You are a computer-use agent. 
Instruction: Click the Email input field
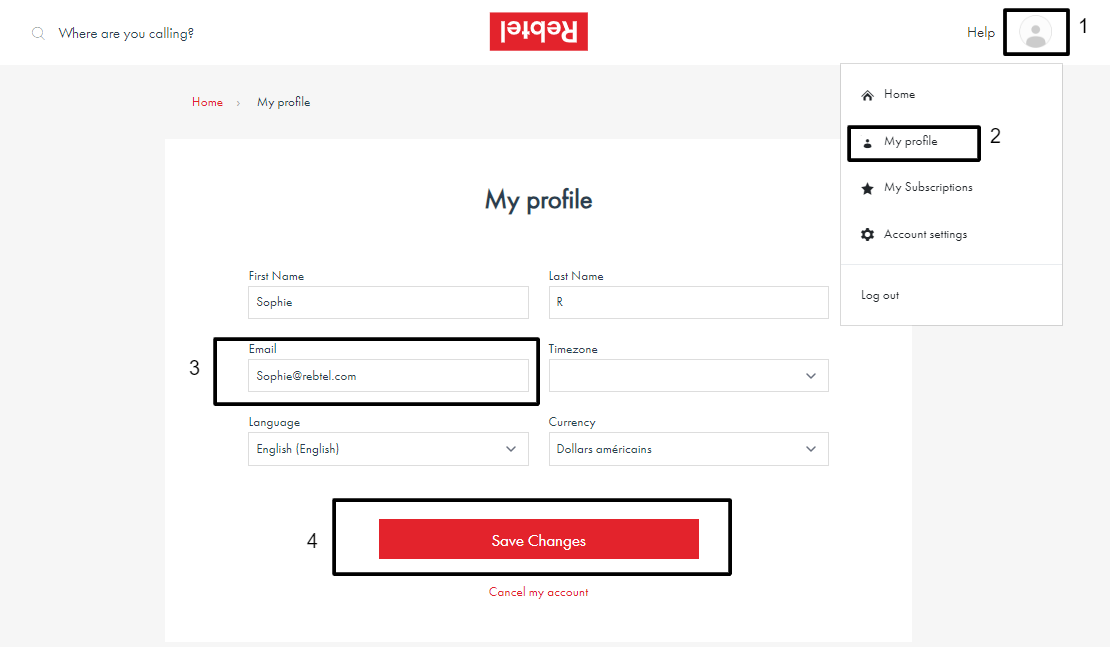pos(388,376)
